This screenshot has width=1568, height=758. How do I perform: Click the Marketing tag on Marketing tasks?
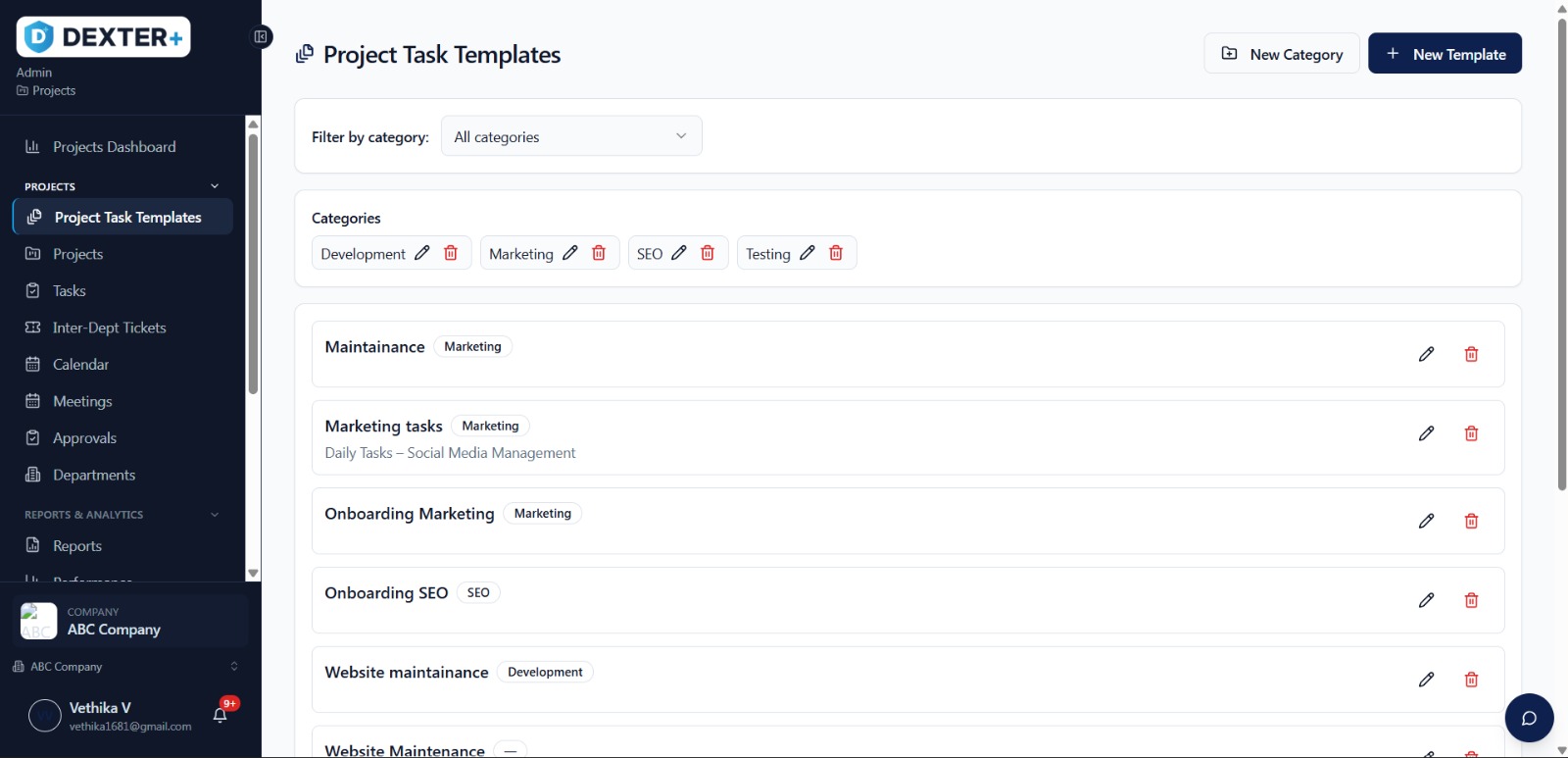(490, 426)
